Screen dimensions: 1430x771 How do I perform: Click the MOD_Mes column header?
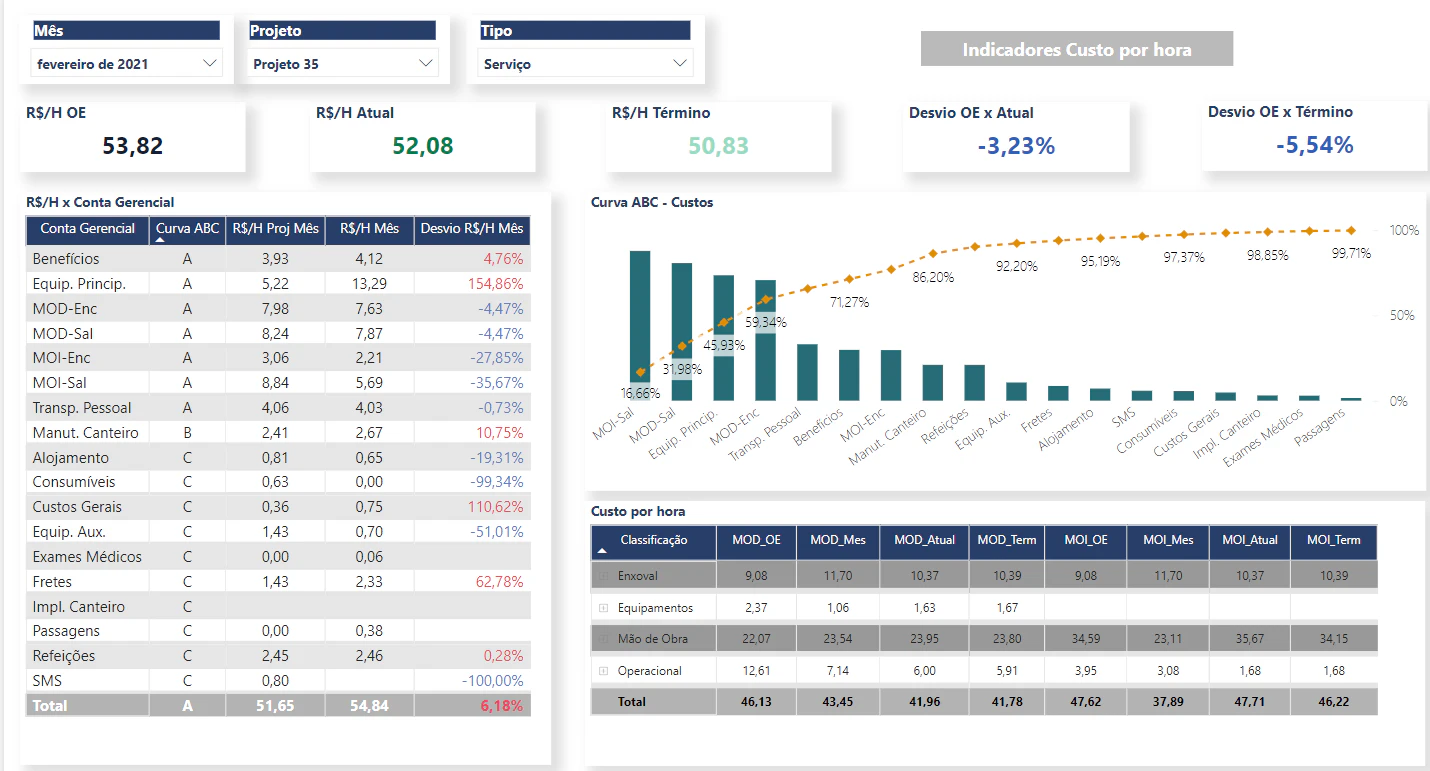pos(839,541)
